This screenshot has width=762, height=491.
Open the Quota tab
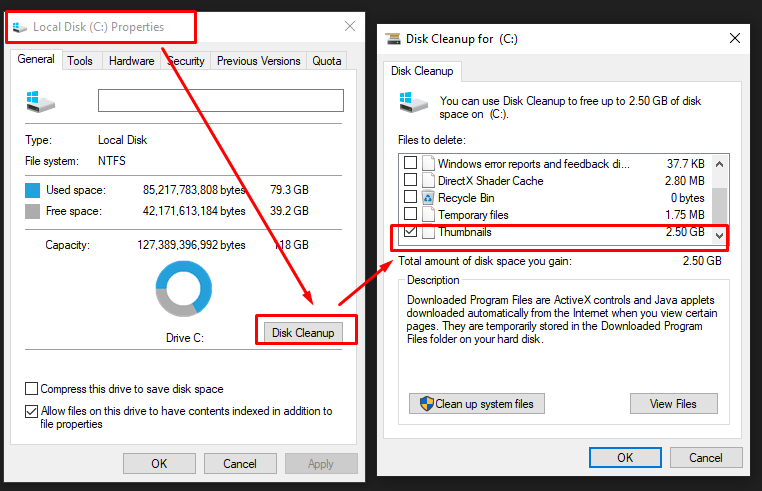click(327, 61)
